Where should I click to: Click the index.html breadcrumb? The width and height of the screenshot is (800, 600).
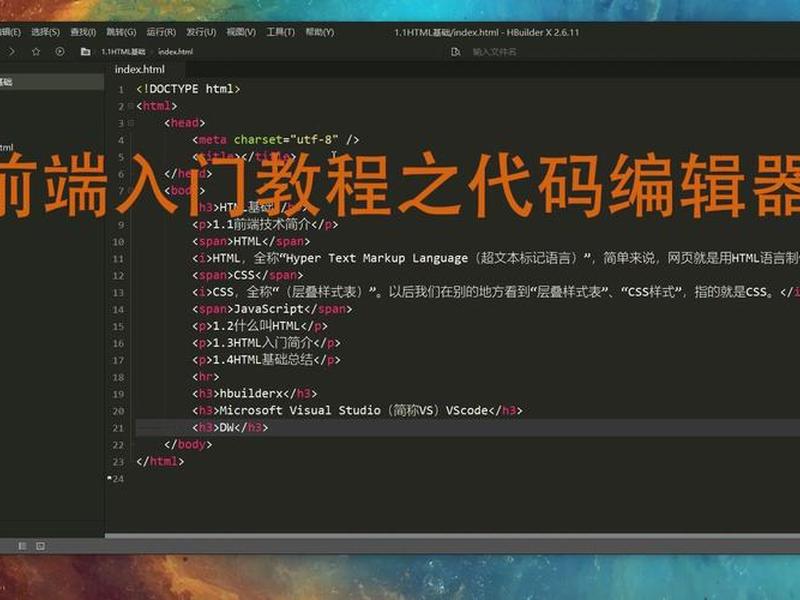[x=175, y=52]
